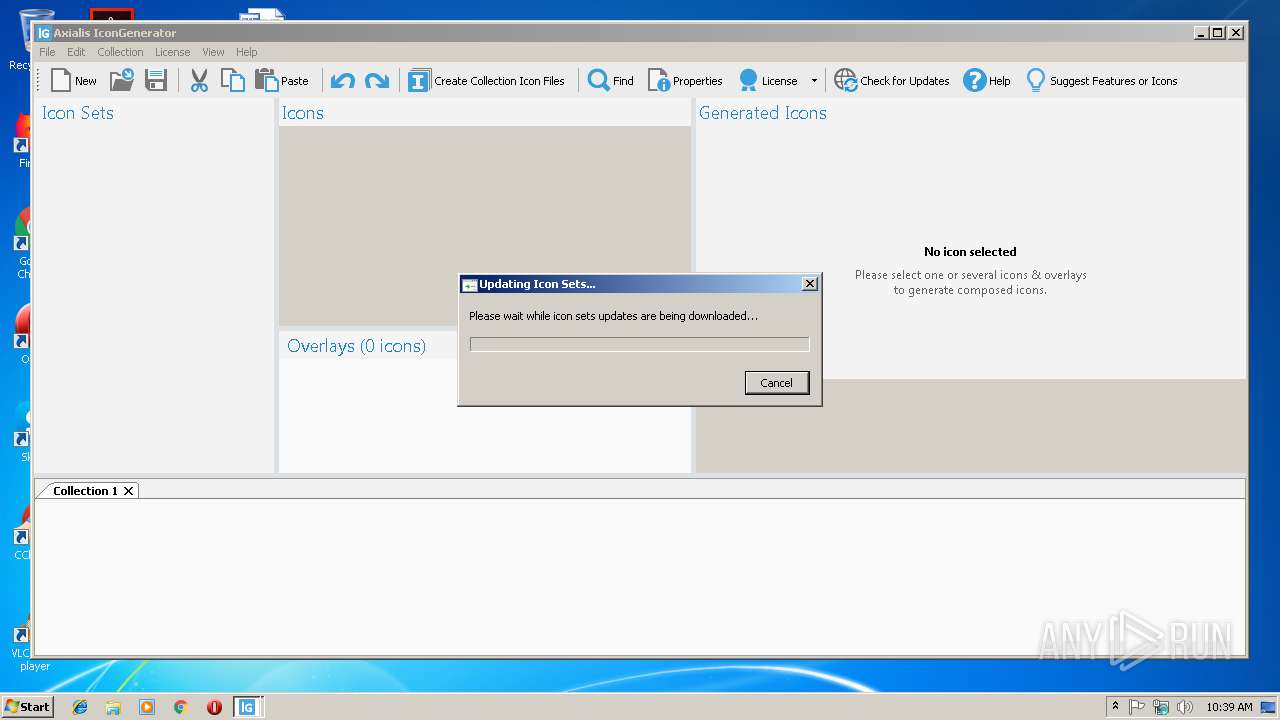This screenshot has height=720, width=1280.
Task: Open the License menu
Action: 172,52
